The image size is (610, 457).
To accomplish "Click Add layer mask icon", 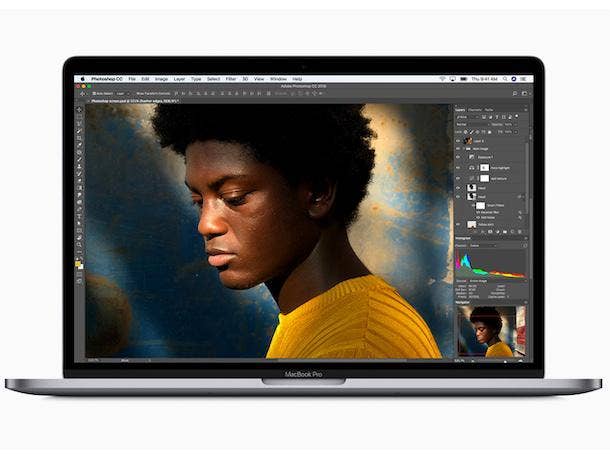I will pos(490,232).
